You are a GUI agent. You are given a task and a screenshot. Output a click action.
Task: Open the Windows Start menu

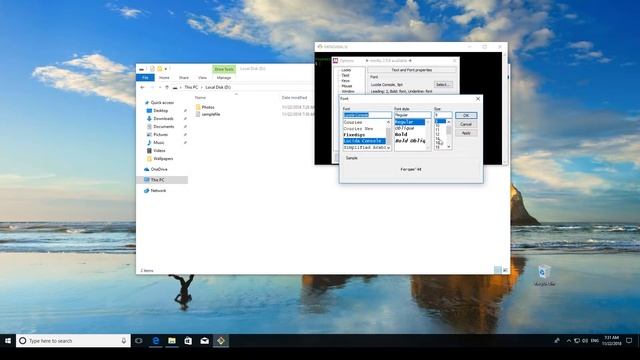[8, 340]
